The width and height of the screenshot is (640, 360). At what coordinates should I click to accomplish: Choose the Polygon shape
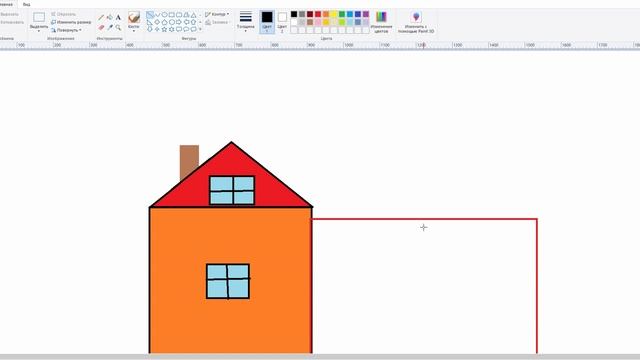[x=187, y=15]
